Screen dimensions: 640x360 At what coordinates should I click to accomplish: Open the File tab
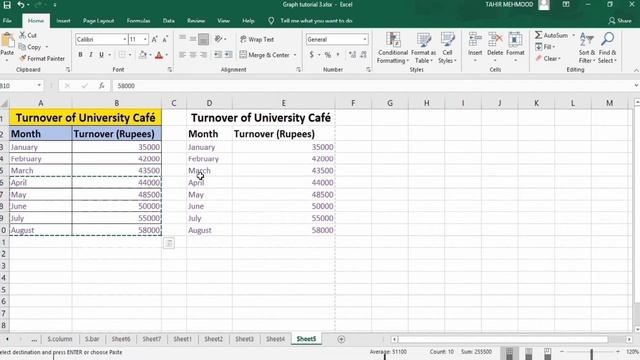pos(7,20)
